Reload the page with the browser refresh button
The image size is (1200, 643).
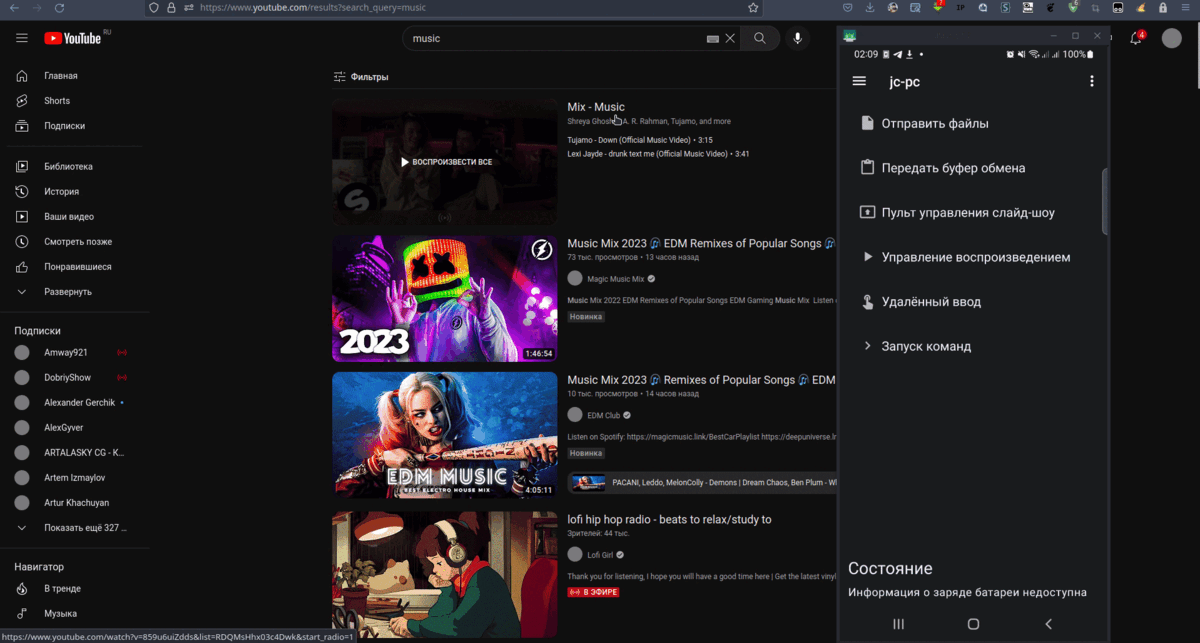point(60,7)
